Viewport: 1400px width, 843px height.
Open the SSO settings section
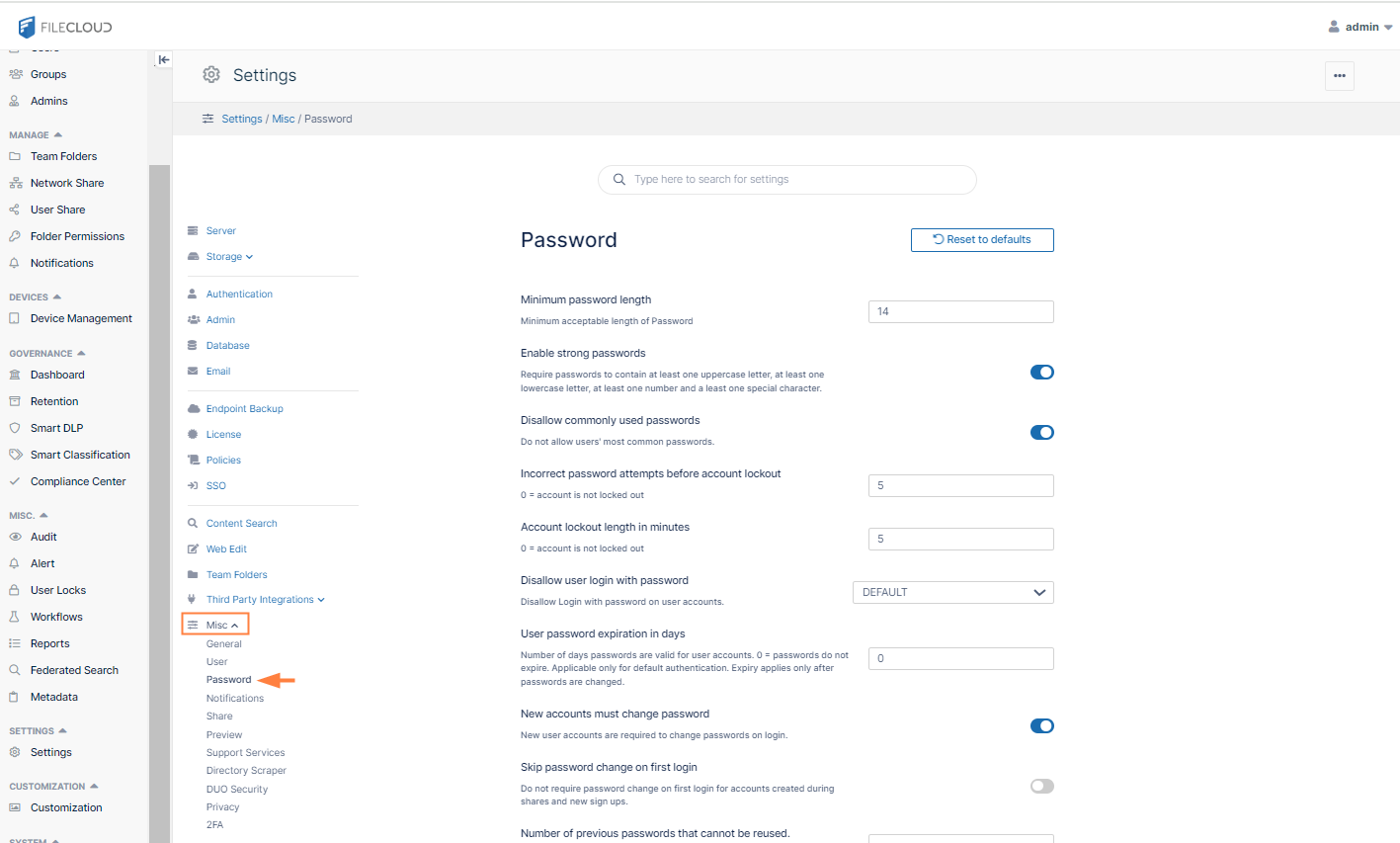213,485
